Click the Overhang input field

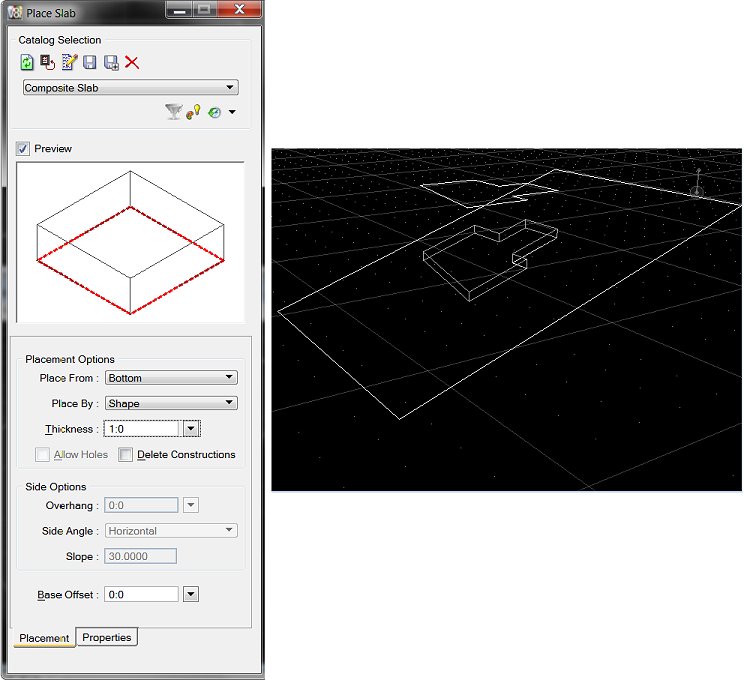point(141,505)
